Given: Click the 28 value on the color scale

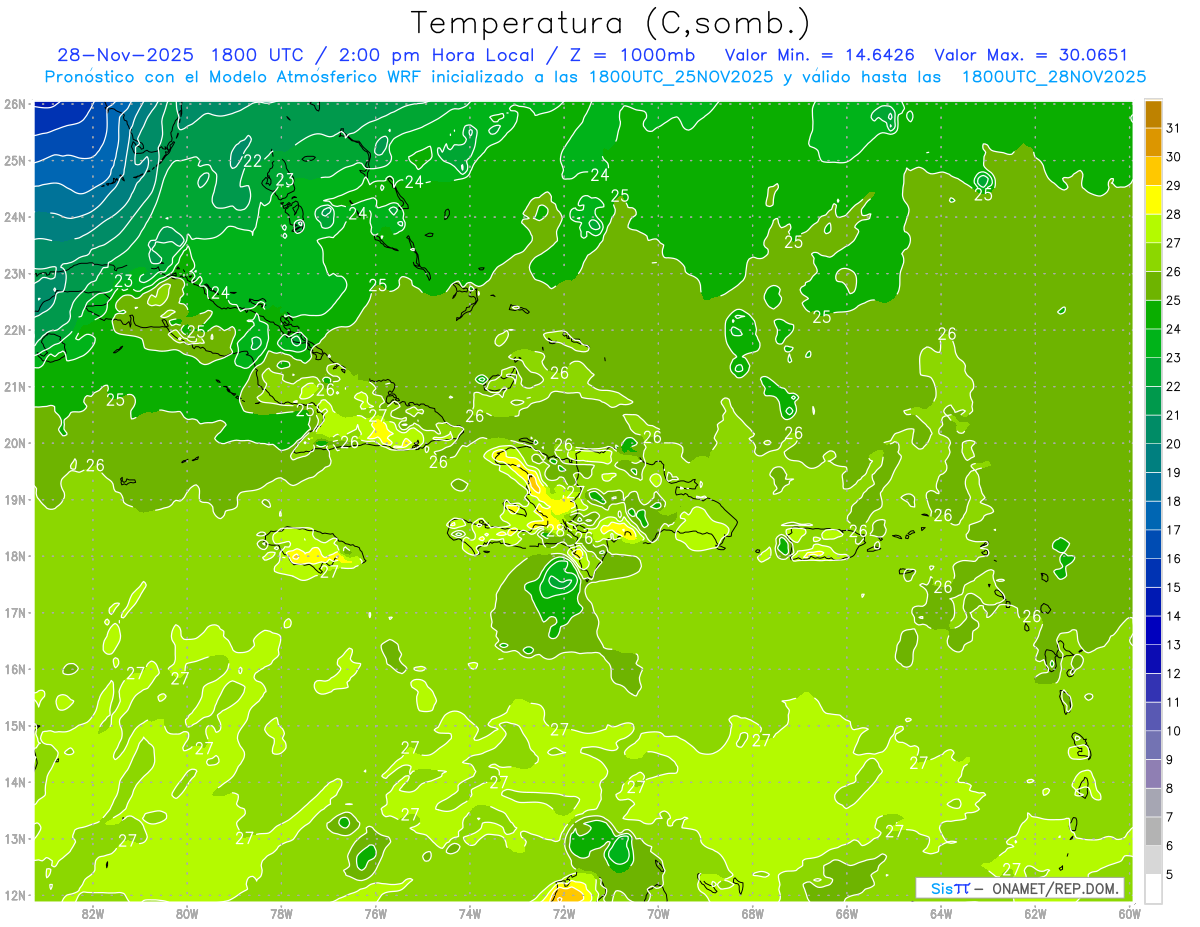Looking at the screenshot, I should point(1174,214).
